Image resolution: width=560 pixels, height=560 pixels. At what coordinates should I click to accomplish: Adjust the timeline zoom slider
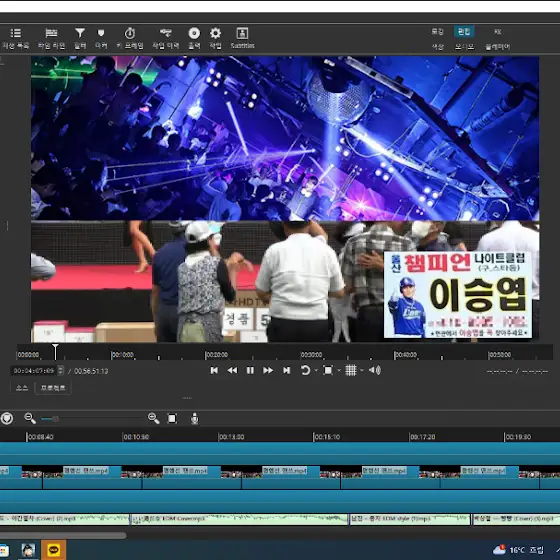91,419
